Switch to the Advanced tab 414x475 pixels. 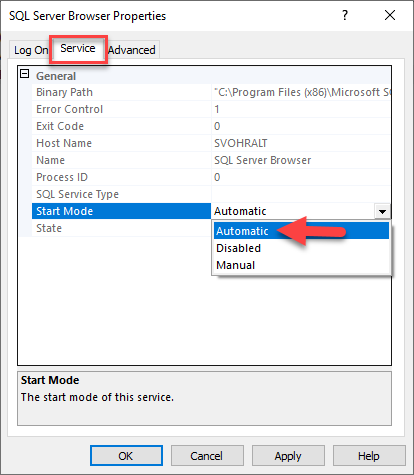[x=132, y=50]
